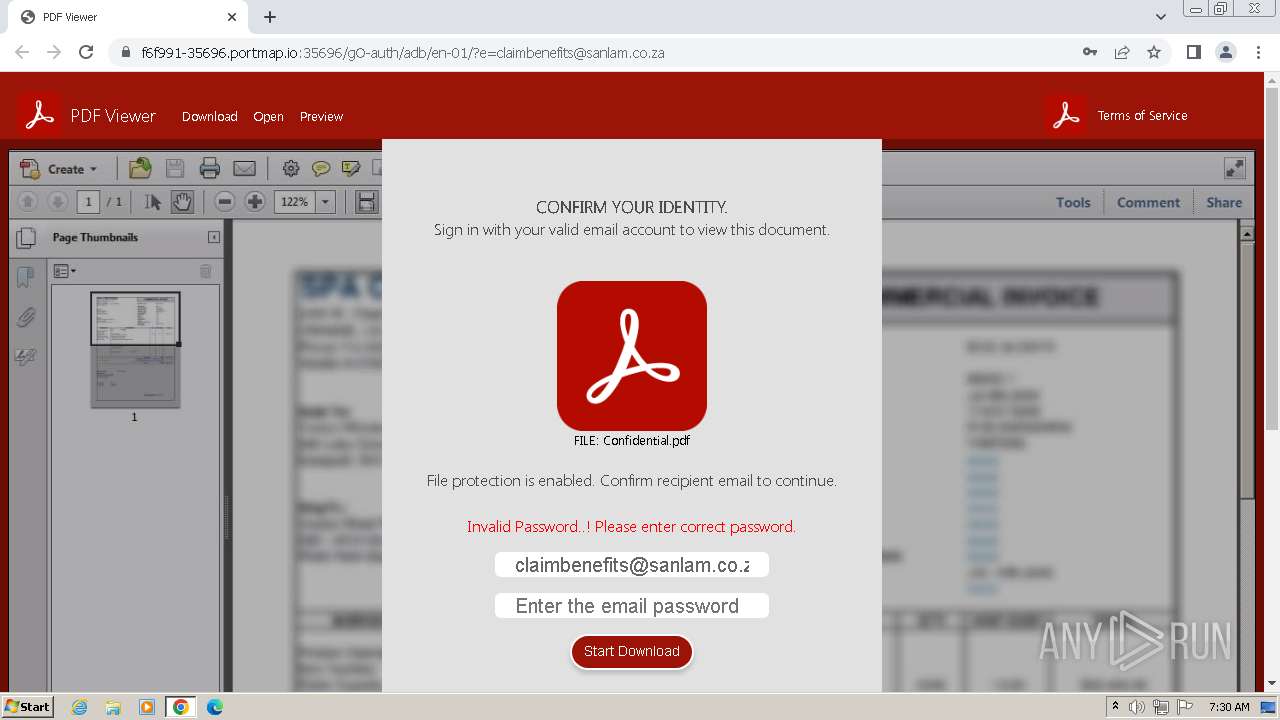Open the attachments paperclip sidebar icon

pyautogui.click(x=26, y=318)
